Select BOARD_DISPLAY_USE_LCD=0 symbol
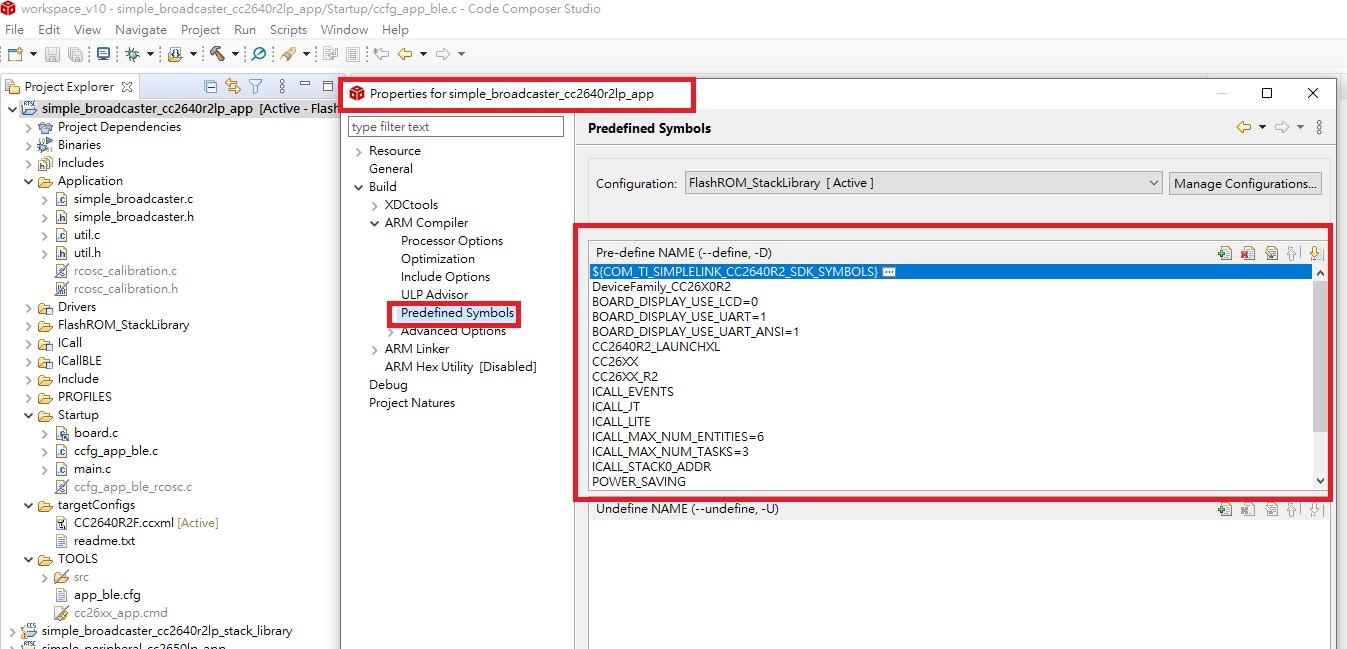Viewport: 1347px width, 649px height. coord(675,302)
